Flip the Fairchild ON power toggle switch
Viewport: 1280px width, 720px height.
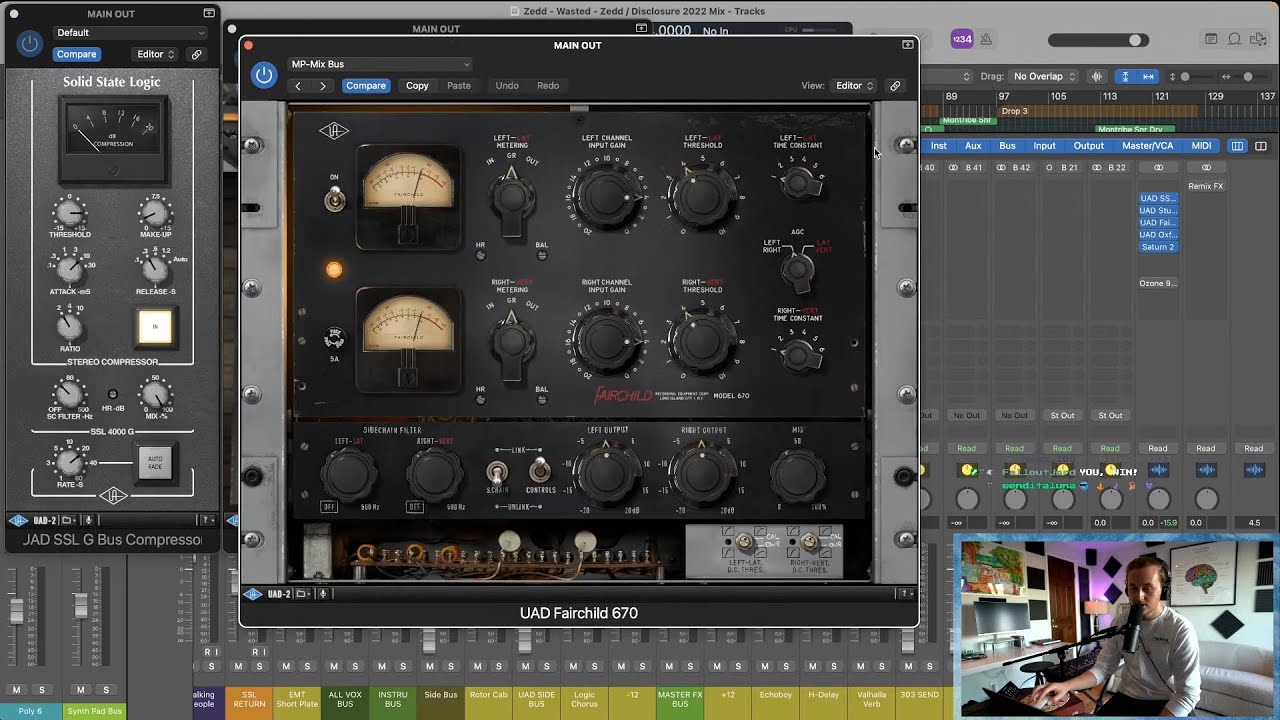[335, 199]
